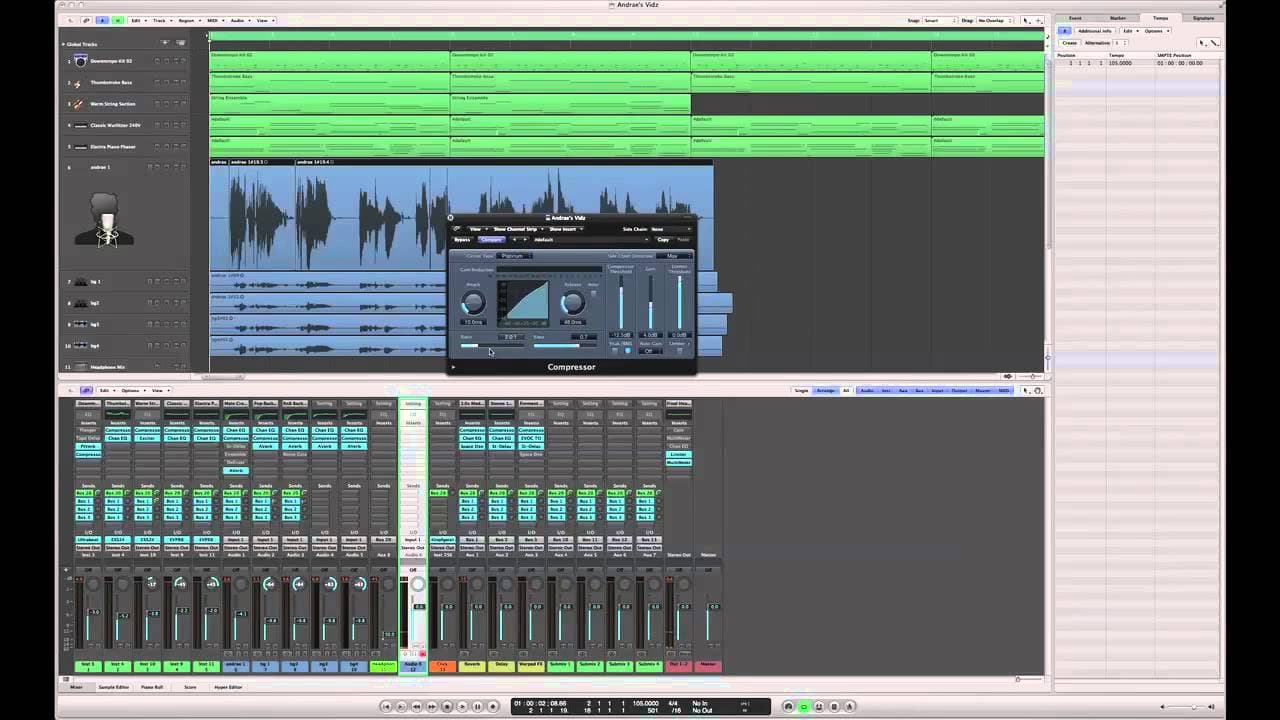This screenshot has height=720, width=1280.
Task: Open the #default preset menu in Compressor
Action: (x=591, y=240)
